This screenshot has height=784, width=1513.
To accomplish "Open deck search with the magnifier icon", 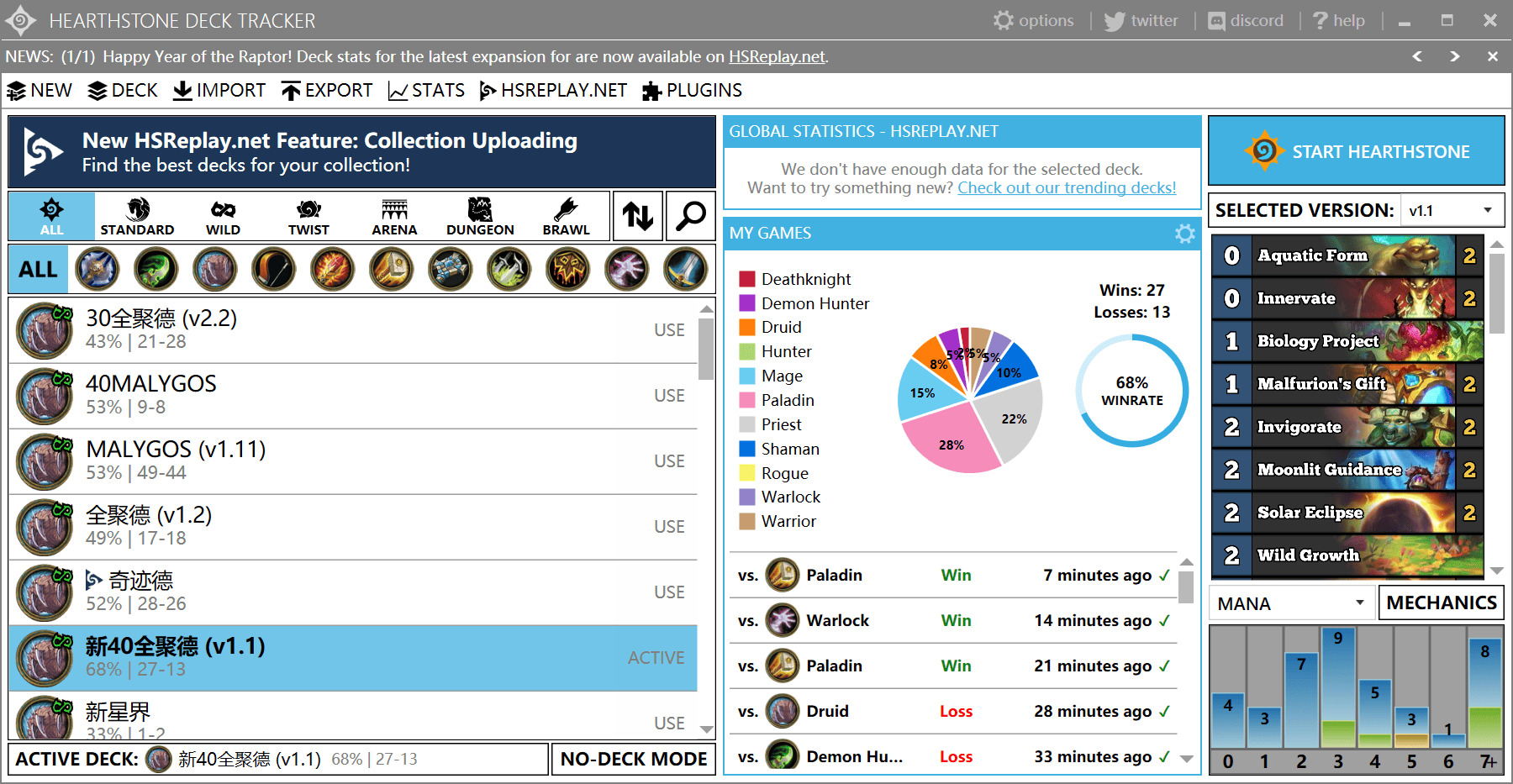I will 691,216.
